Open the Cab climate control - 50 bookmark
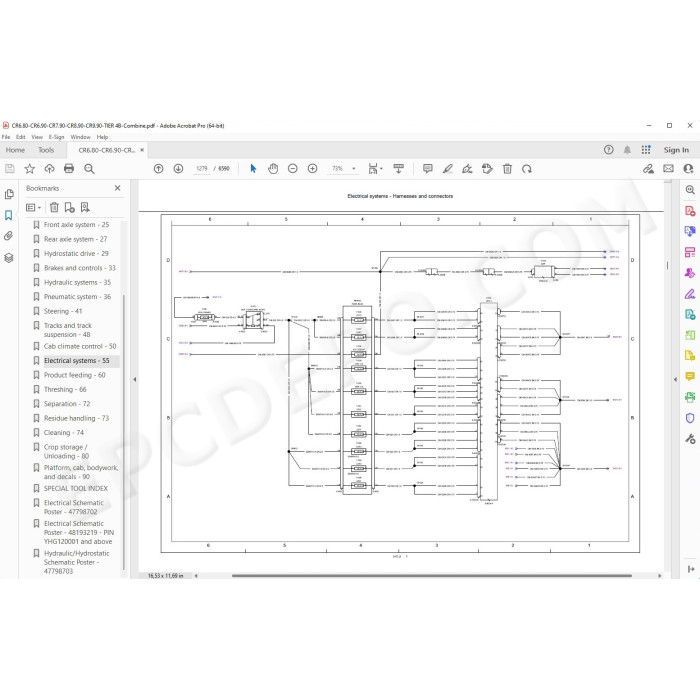Screen dimensions: 700x700 (80, 346)
